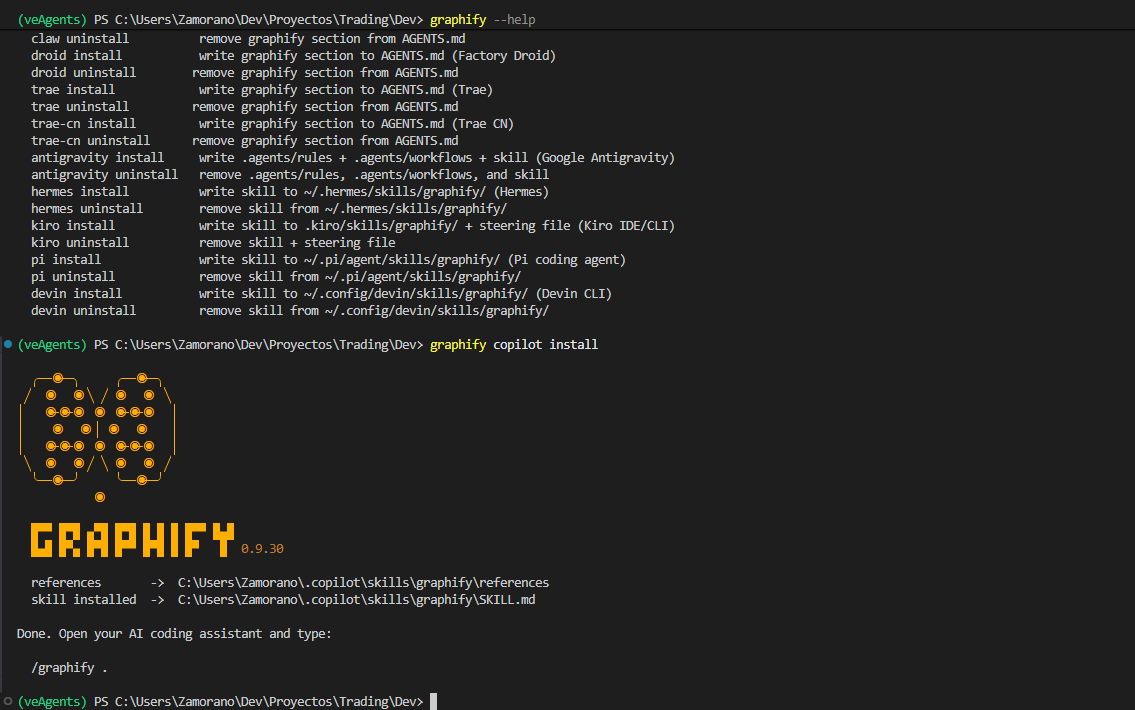Click the 'pi install' command entry
The image size is (1135, 710).
tap(66, 260)
